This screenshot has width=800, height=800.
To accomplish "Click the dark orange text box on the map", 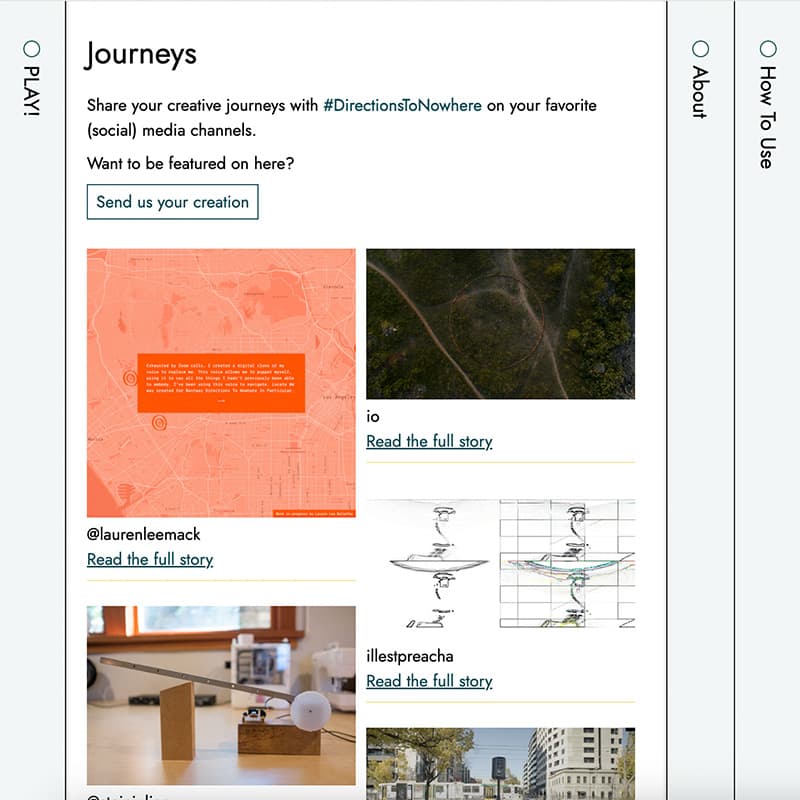I will (x=220, y=382).
